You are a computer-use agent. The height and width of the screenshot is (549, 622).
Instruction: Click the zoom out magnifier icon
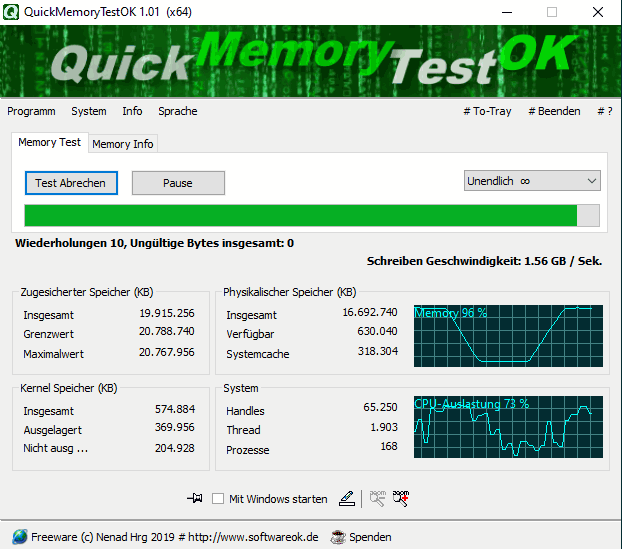(377, 499)
